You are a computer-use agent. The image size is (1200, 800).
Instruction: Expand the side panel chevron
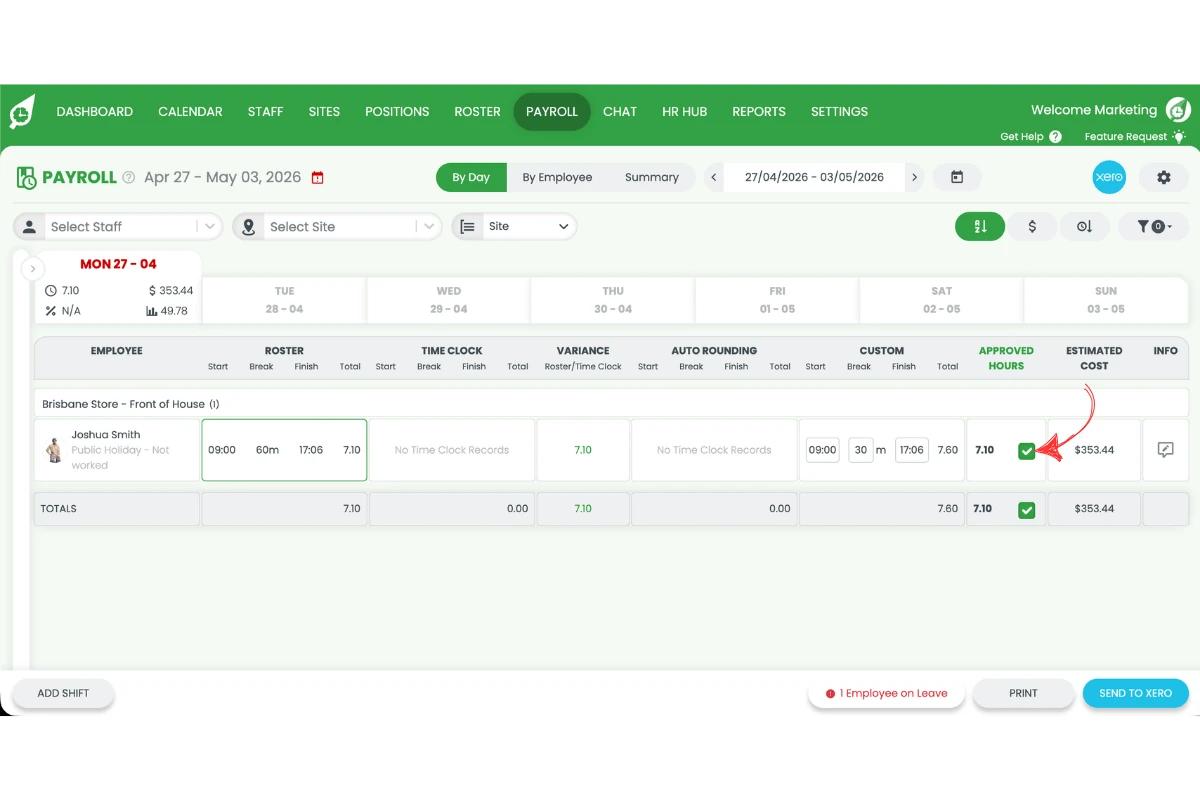pos(32,269)
